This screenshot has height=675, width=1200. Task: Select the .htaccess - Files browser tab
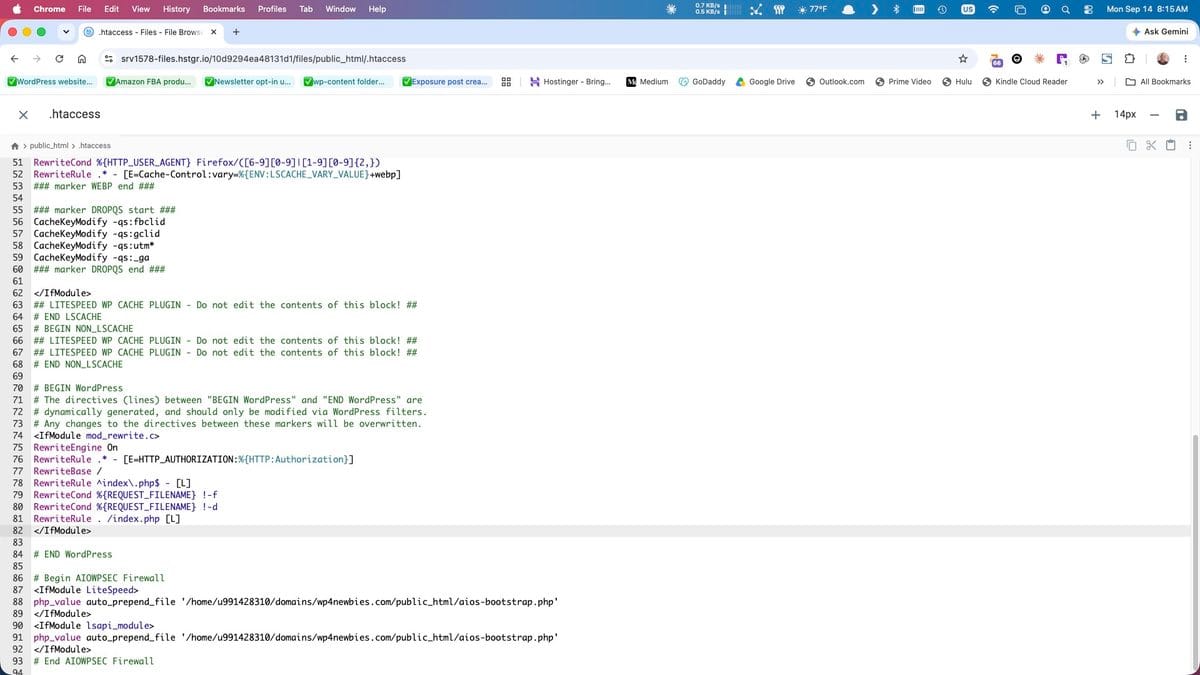coord(150,31)
